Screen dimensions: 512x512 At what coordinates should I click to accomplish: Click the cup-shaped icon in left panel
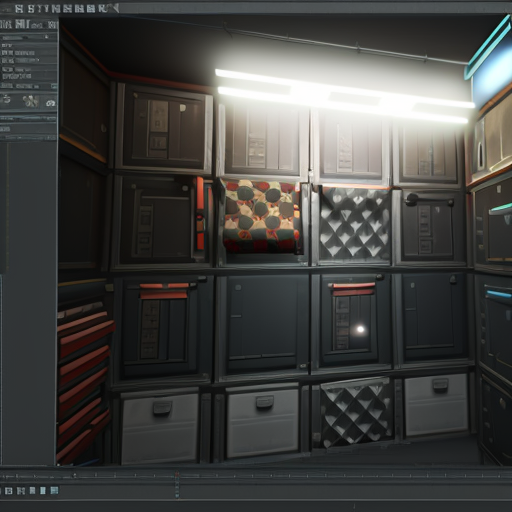click(x=7, y=100)
